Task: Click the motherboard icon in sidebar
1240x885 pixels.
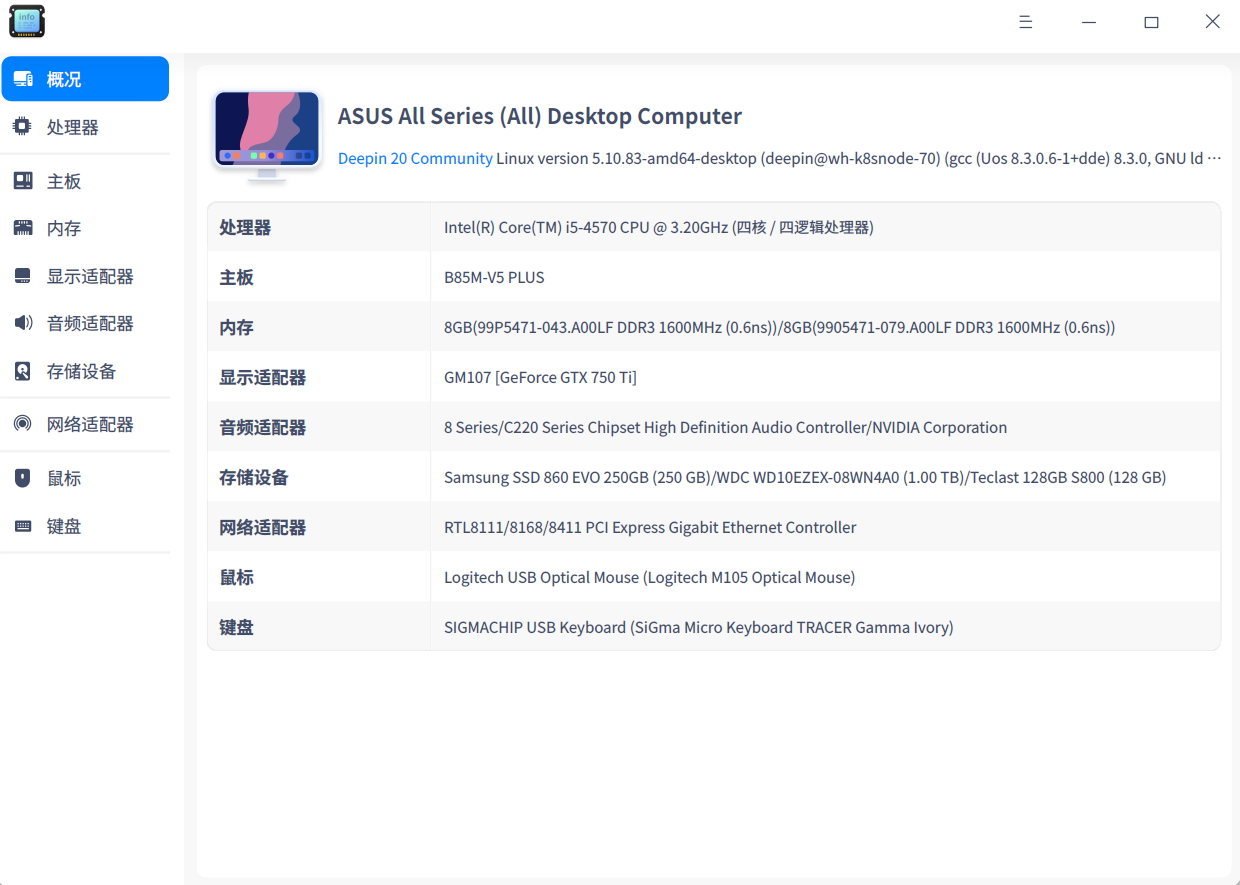Action: tap(22, 181)
